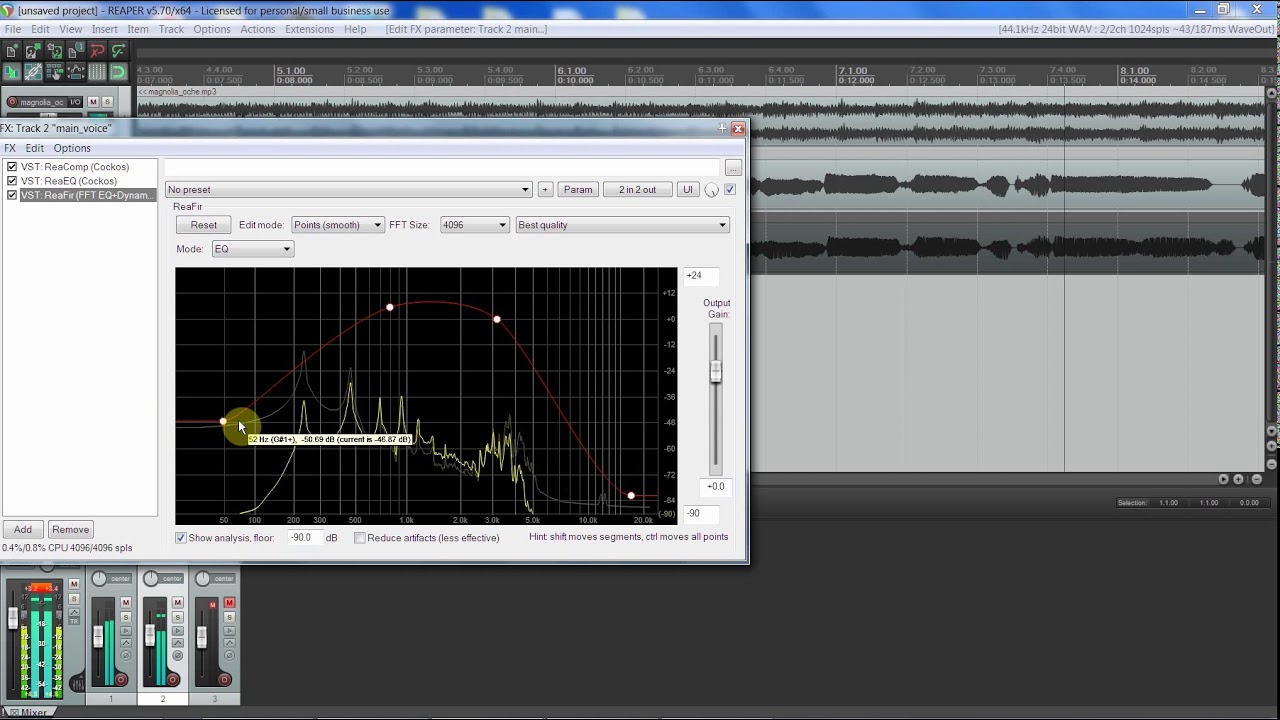Open the No preset dropdown
1280x720 pixels.
[348, 190]
